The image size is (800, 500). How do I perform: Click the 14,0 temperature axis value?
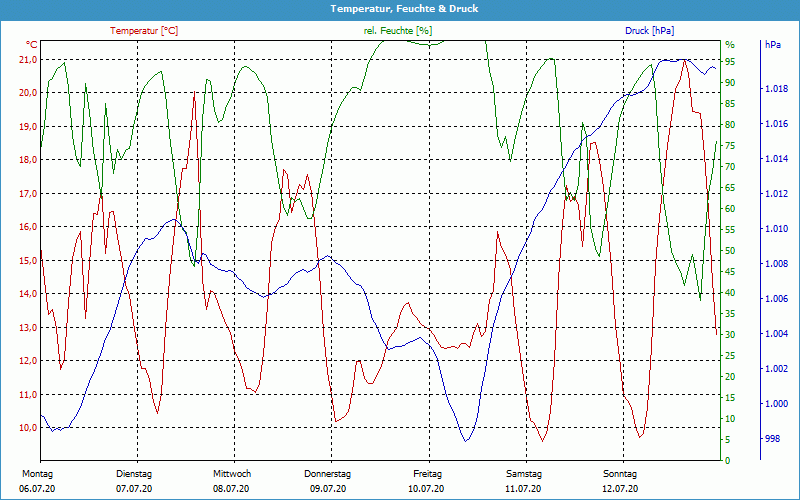click(29, 294)
